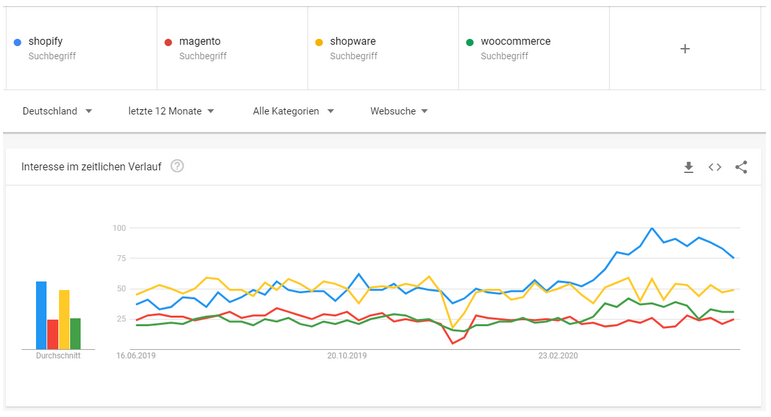Click the green woocommerce average bar
Image resolution: width=771 pixels, height=417 pixels.
[75, 333]
